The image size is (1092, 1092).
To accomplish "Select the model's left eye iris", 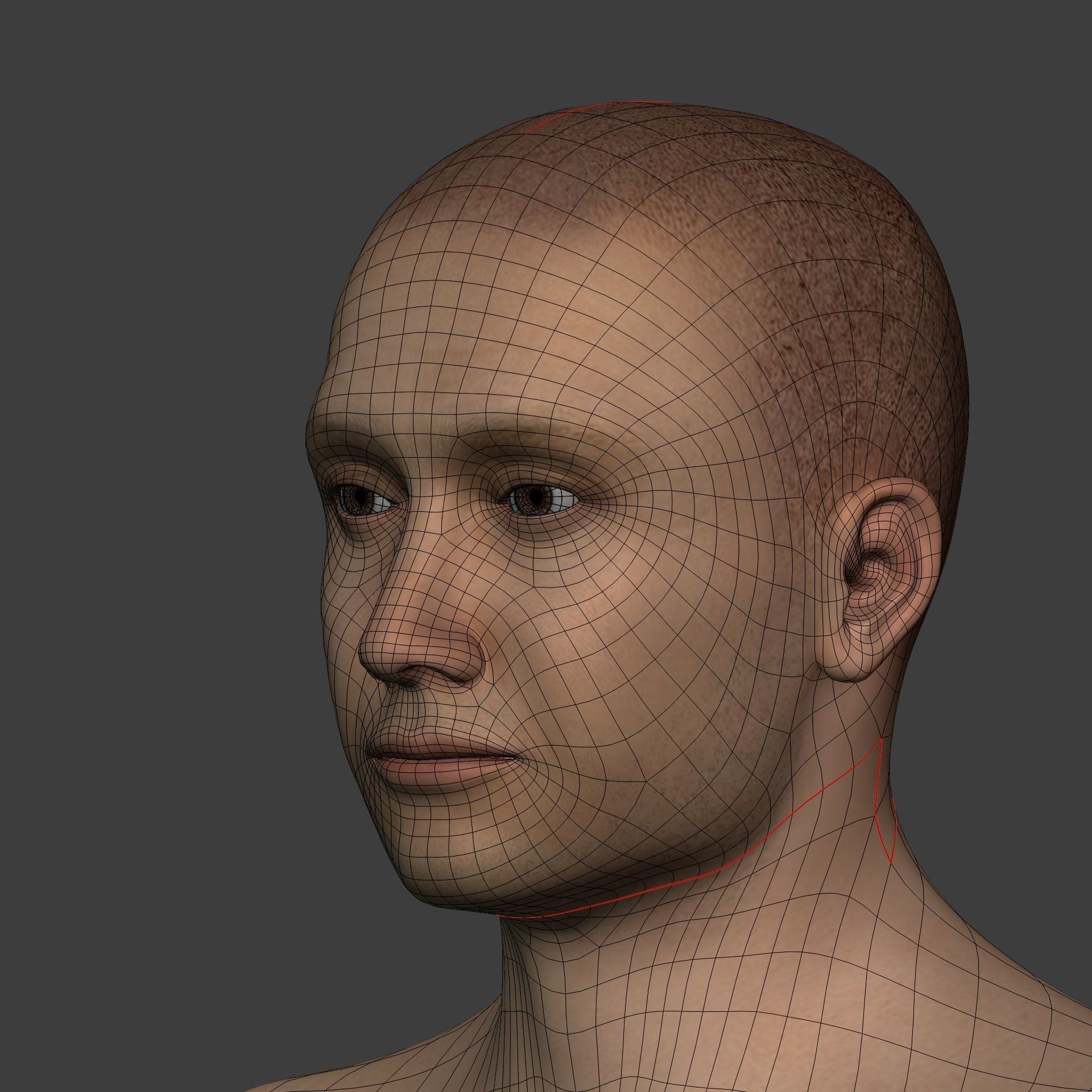I will (536, 497).
